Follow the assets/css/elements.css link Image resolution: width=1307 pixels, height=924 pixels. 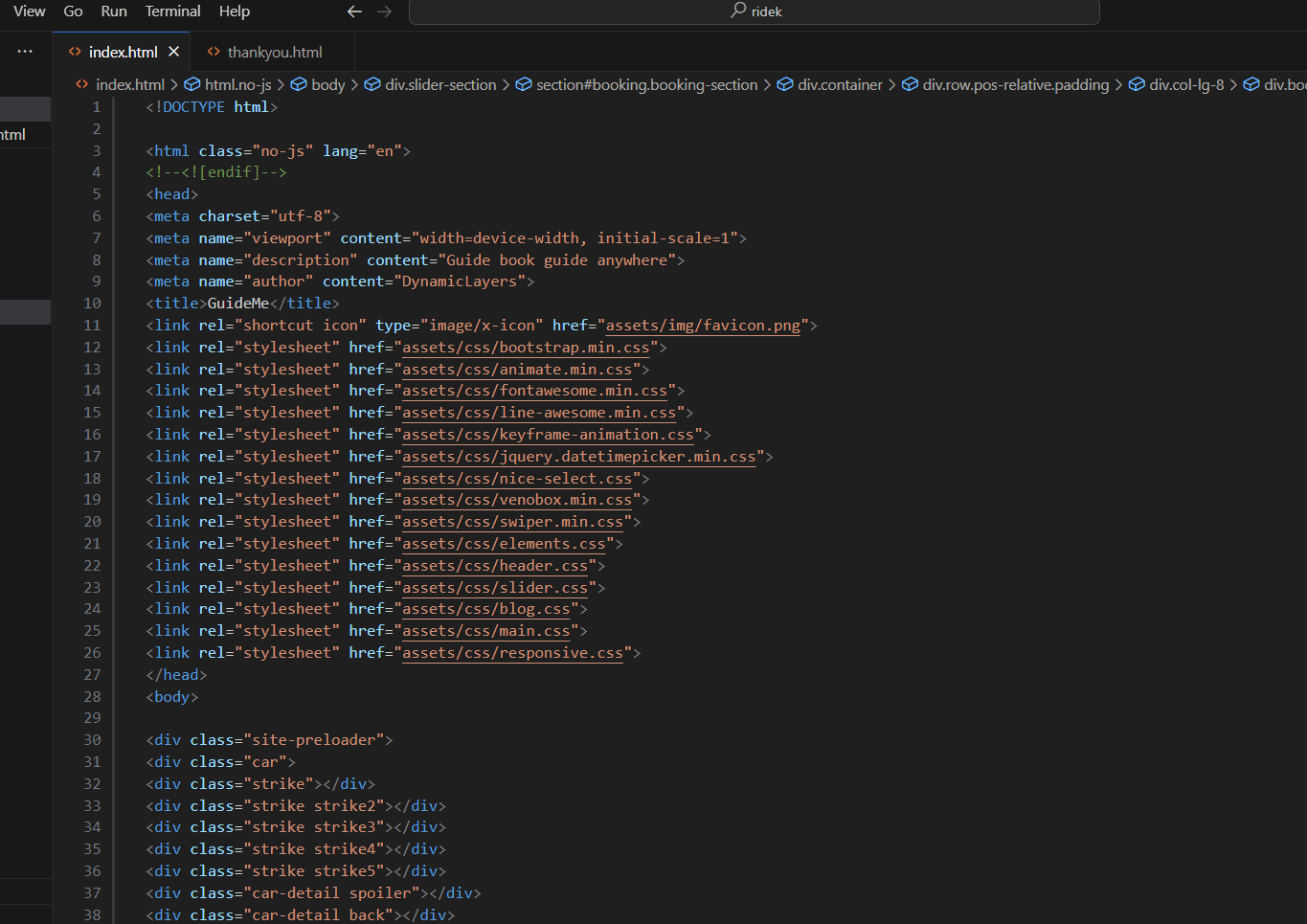tap(504, 544)
